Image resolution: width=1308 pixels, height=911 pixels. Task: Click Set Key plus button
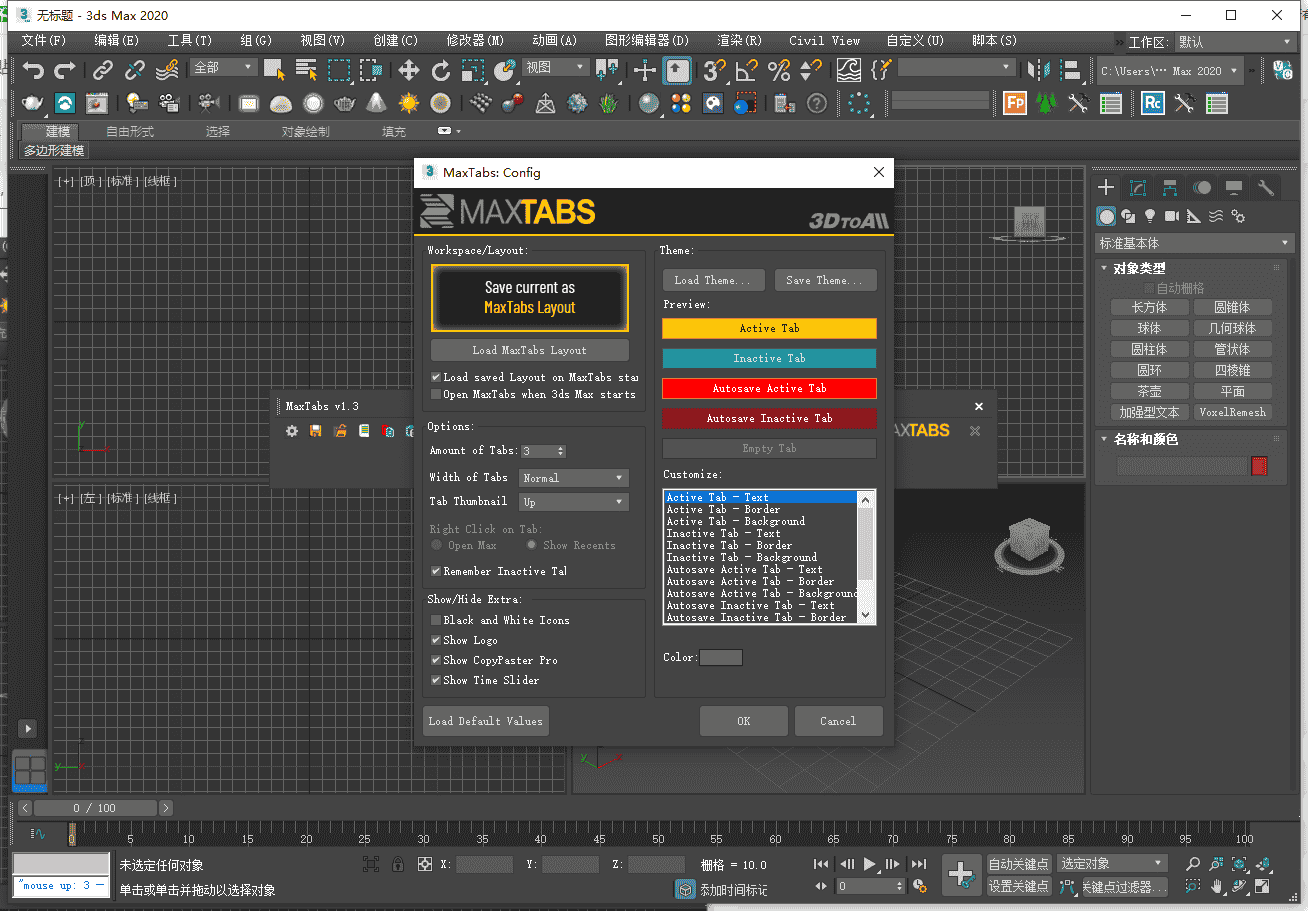961,874
